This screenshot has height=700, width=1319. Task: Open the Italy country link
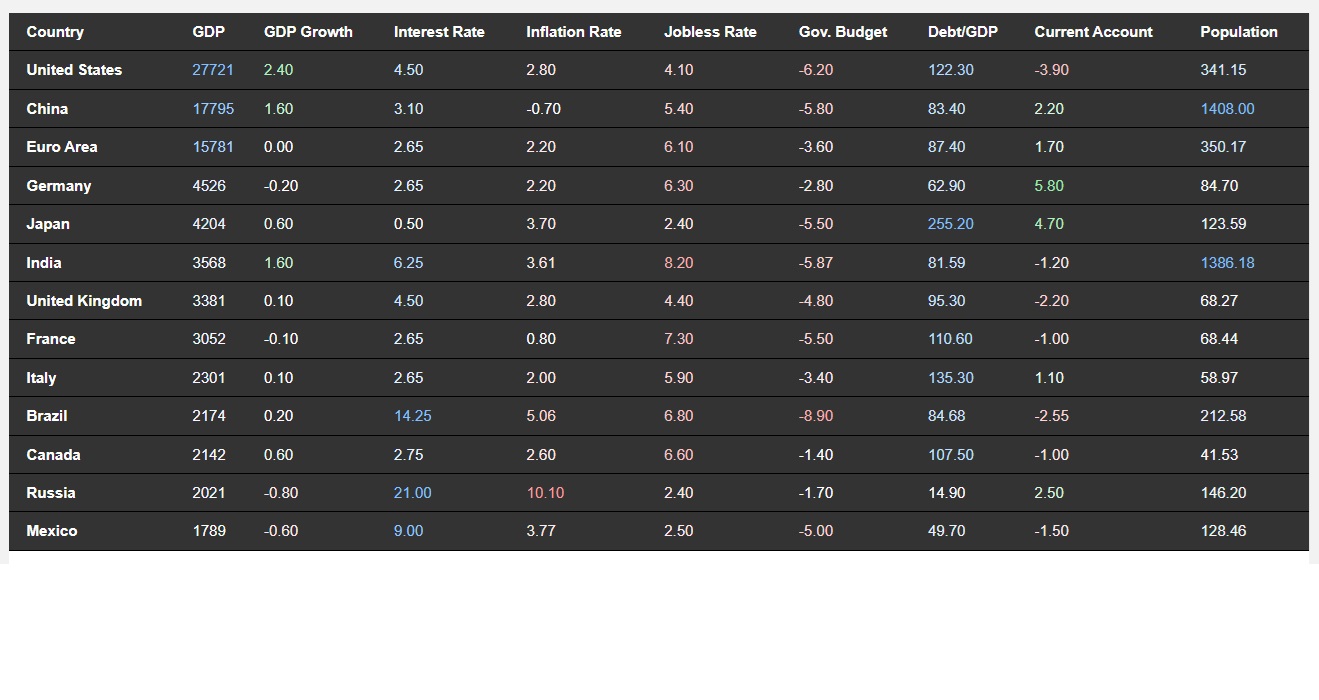(41, 378)
